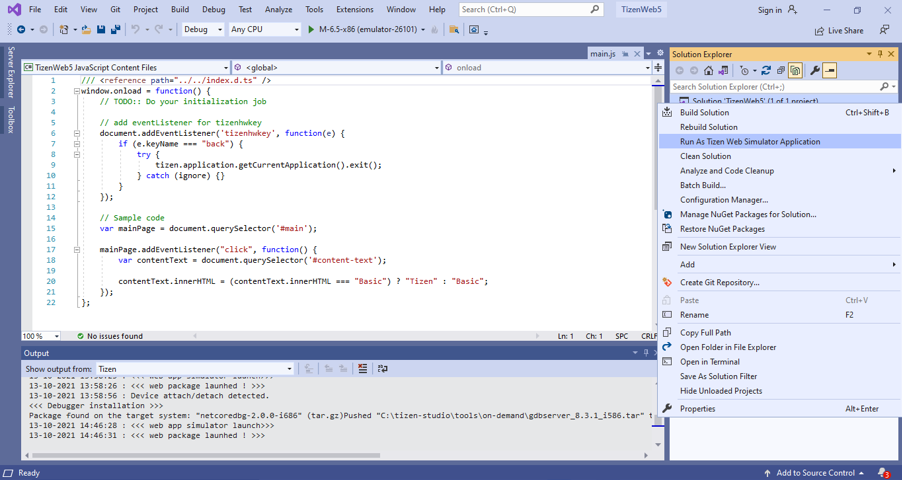The width and height of the screenshot is (902, 481).
Task: Click the Clear All icon in Output panel
Action: [x=363, y=369]
